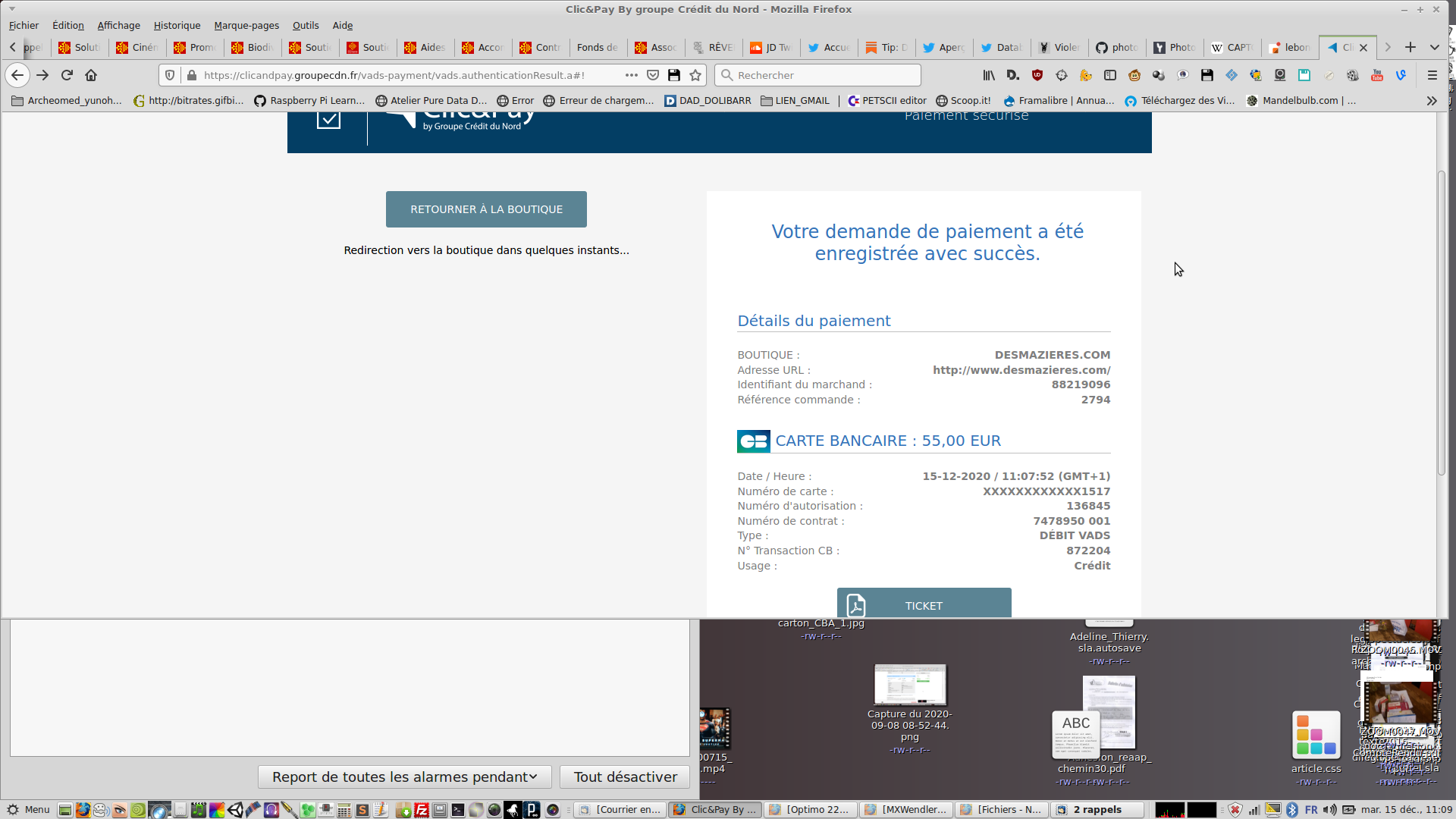1456x819 pixels.
Task: Show more bookmarks toolbar items
Action: tap(1431, 100)
